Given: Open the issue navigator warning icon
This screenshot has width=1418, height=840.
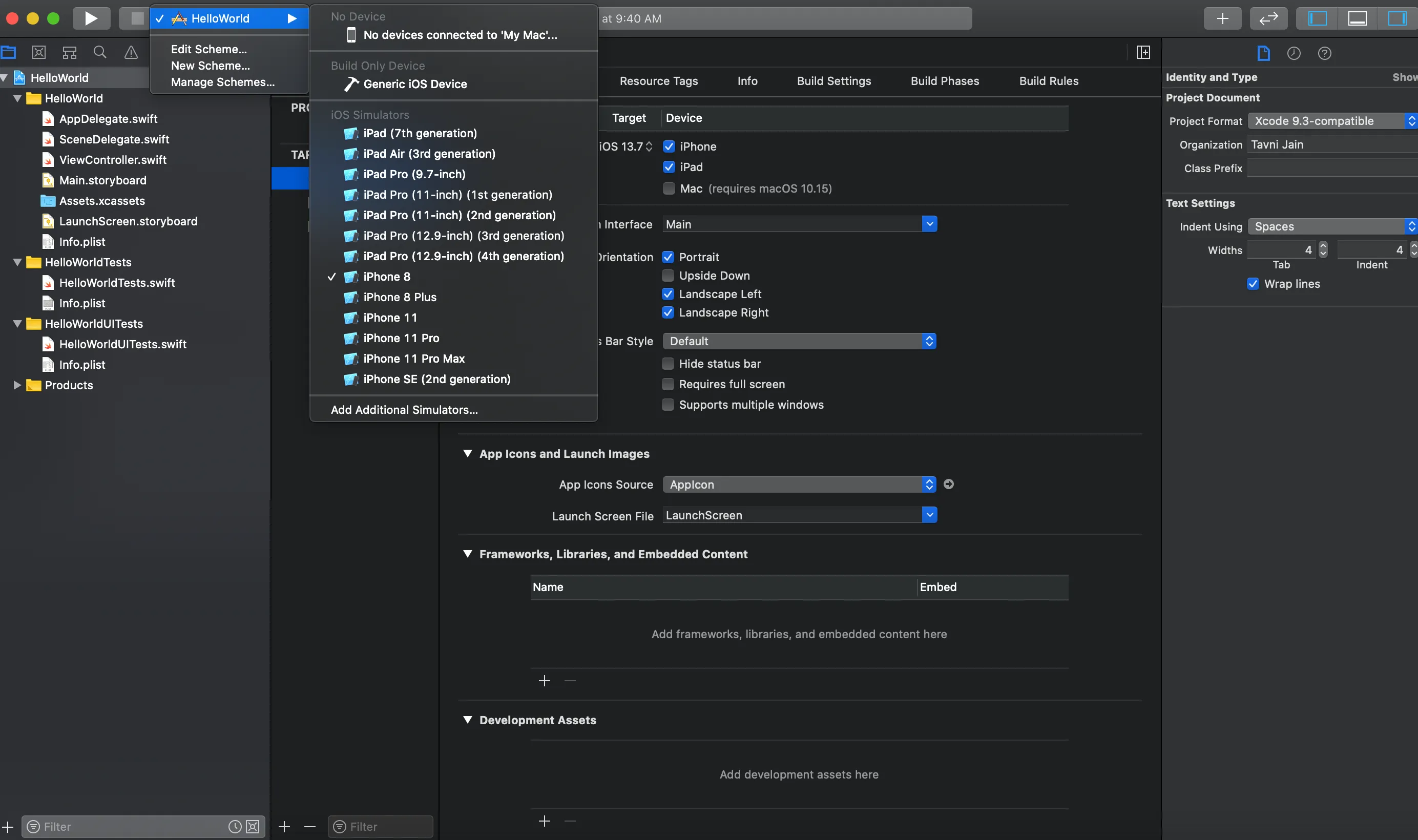Looking at the screenshot, I should click(x=131, y=53).
